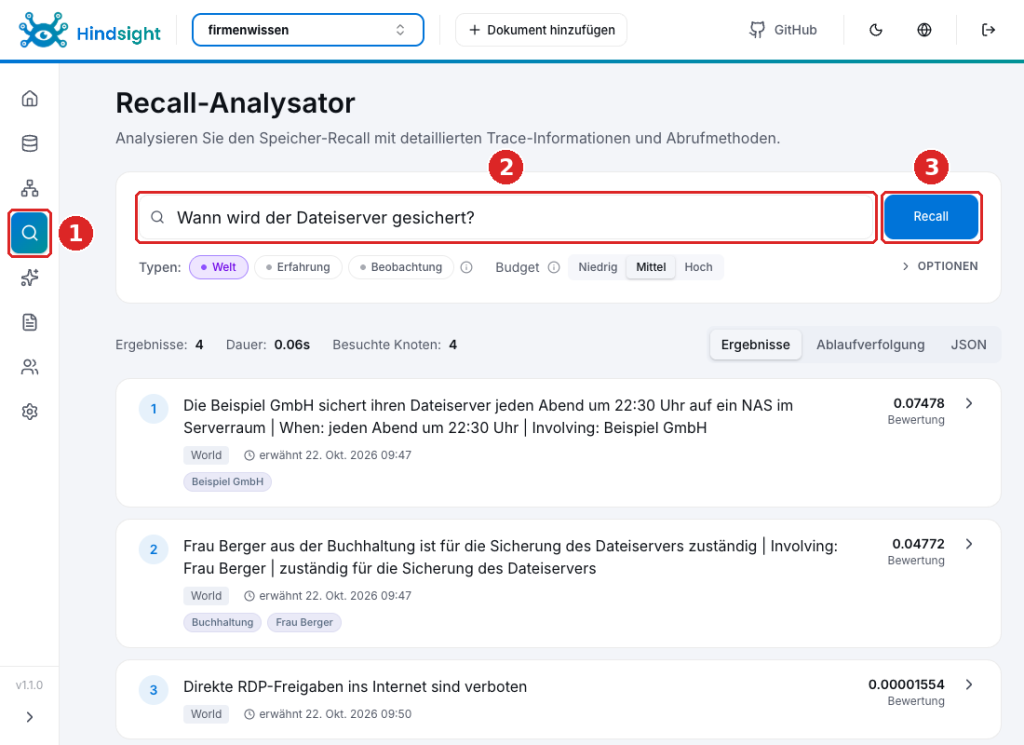
Task: Click the World label in result 3
Action: click(206, 714)
